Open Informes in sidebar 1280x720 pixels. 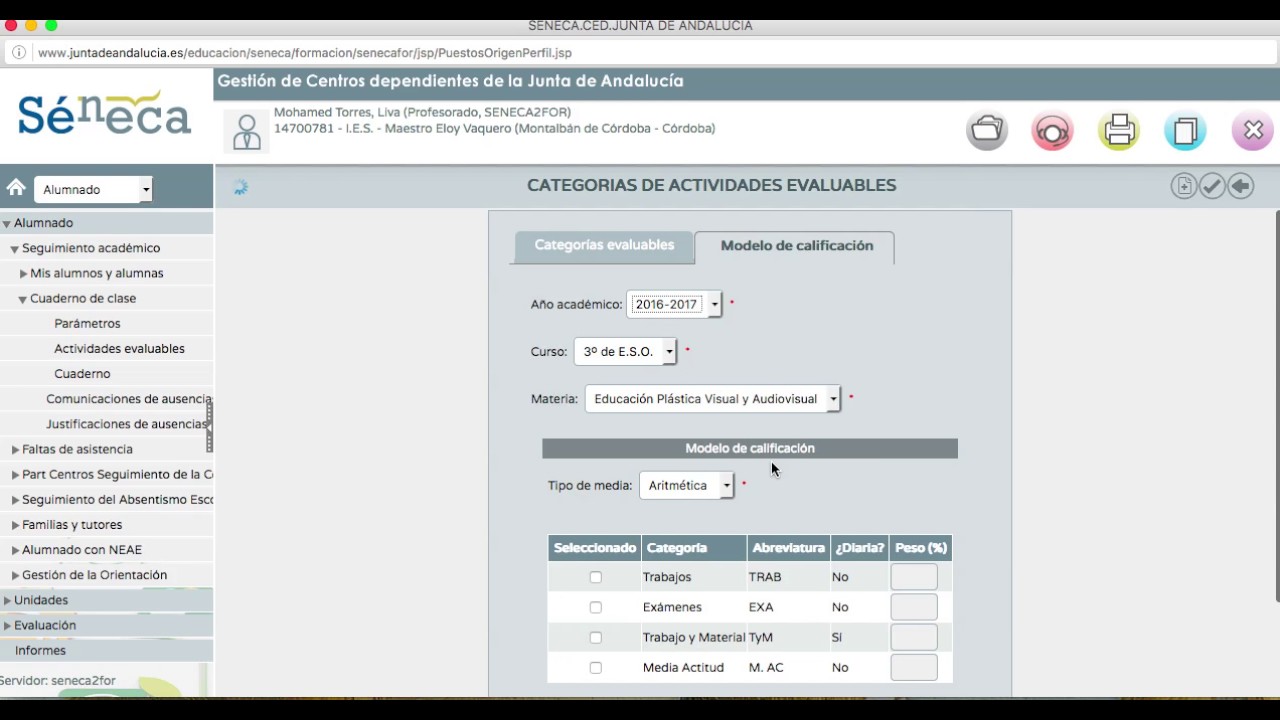(40, 650)
